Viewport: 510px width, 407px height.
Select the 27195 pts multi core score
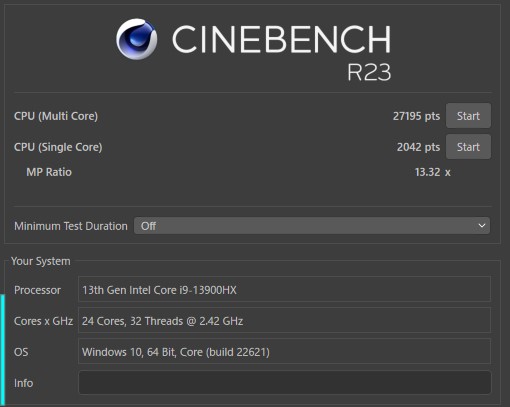[416, 116]
